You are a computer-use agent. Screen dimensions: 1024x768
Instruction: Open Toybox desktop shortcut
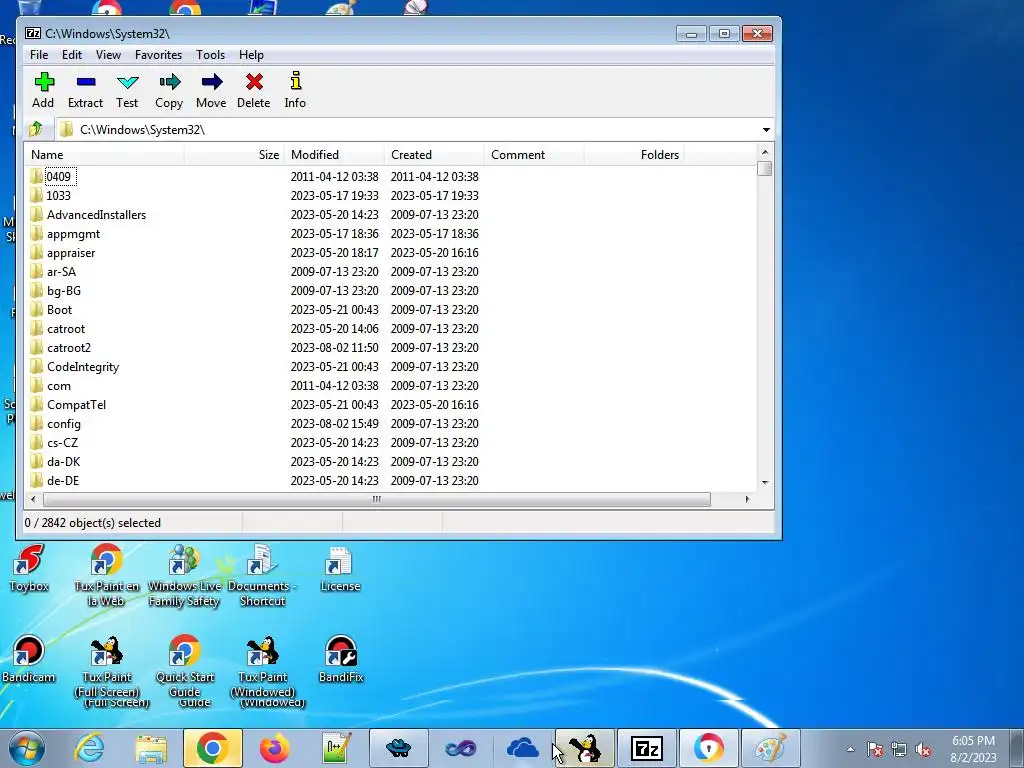coord(29,568)
